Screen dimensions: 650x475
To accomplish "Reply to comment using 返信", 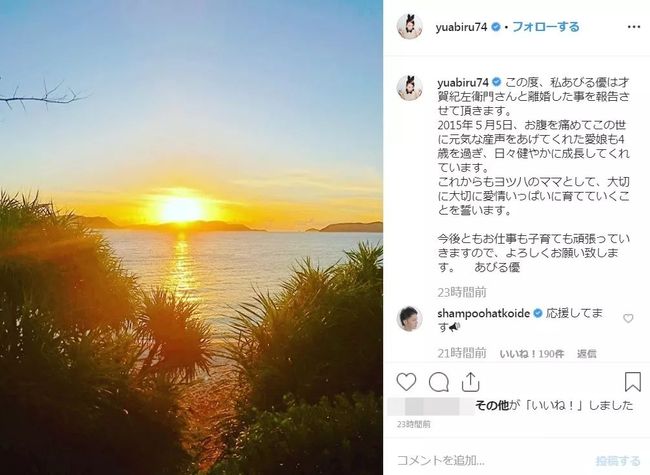I will coord(587,354).
